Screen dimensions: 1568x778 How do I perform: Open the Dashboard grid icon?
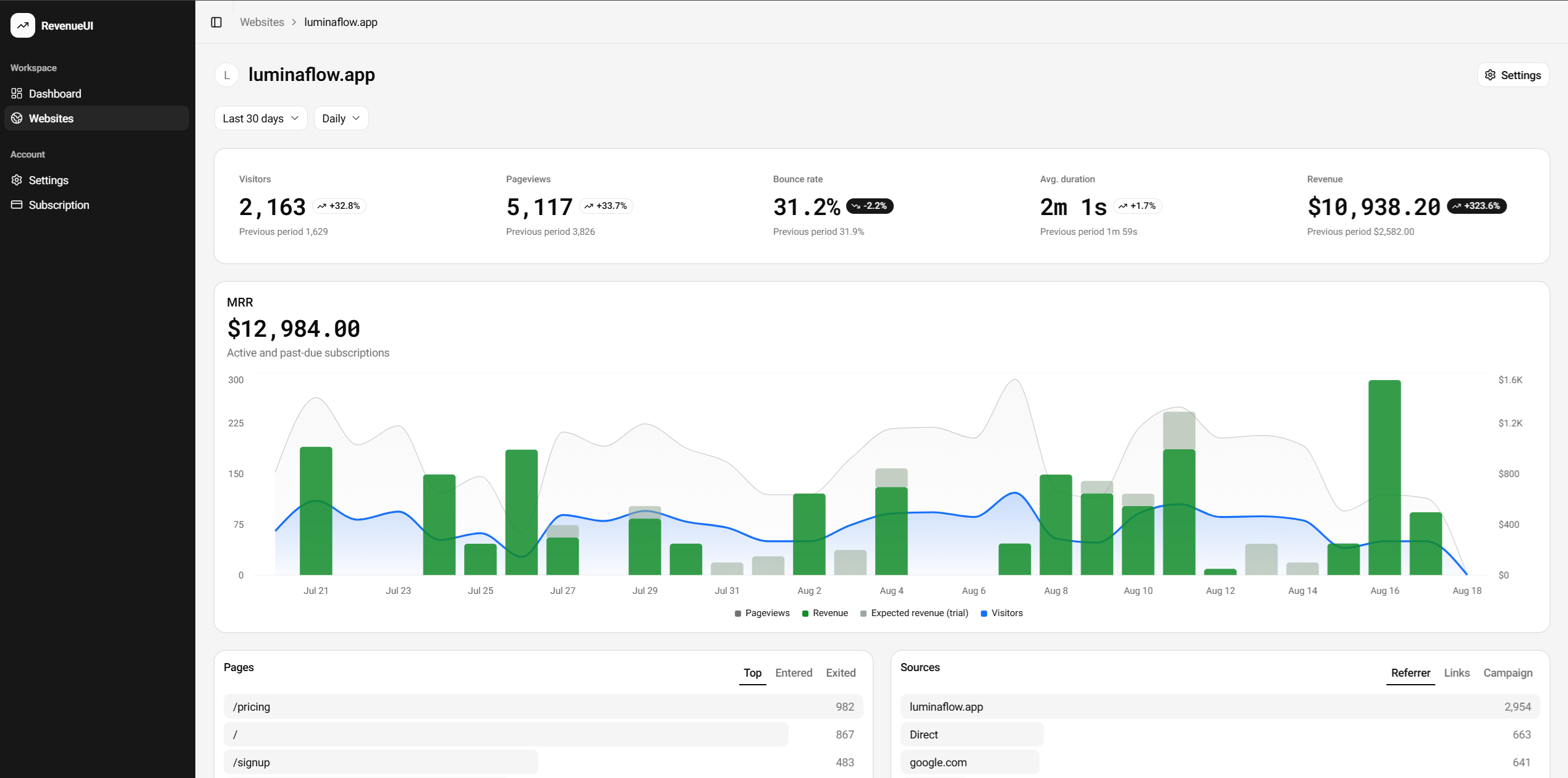[x=17, y=93]
